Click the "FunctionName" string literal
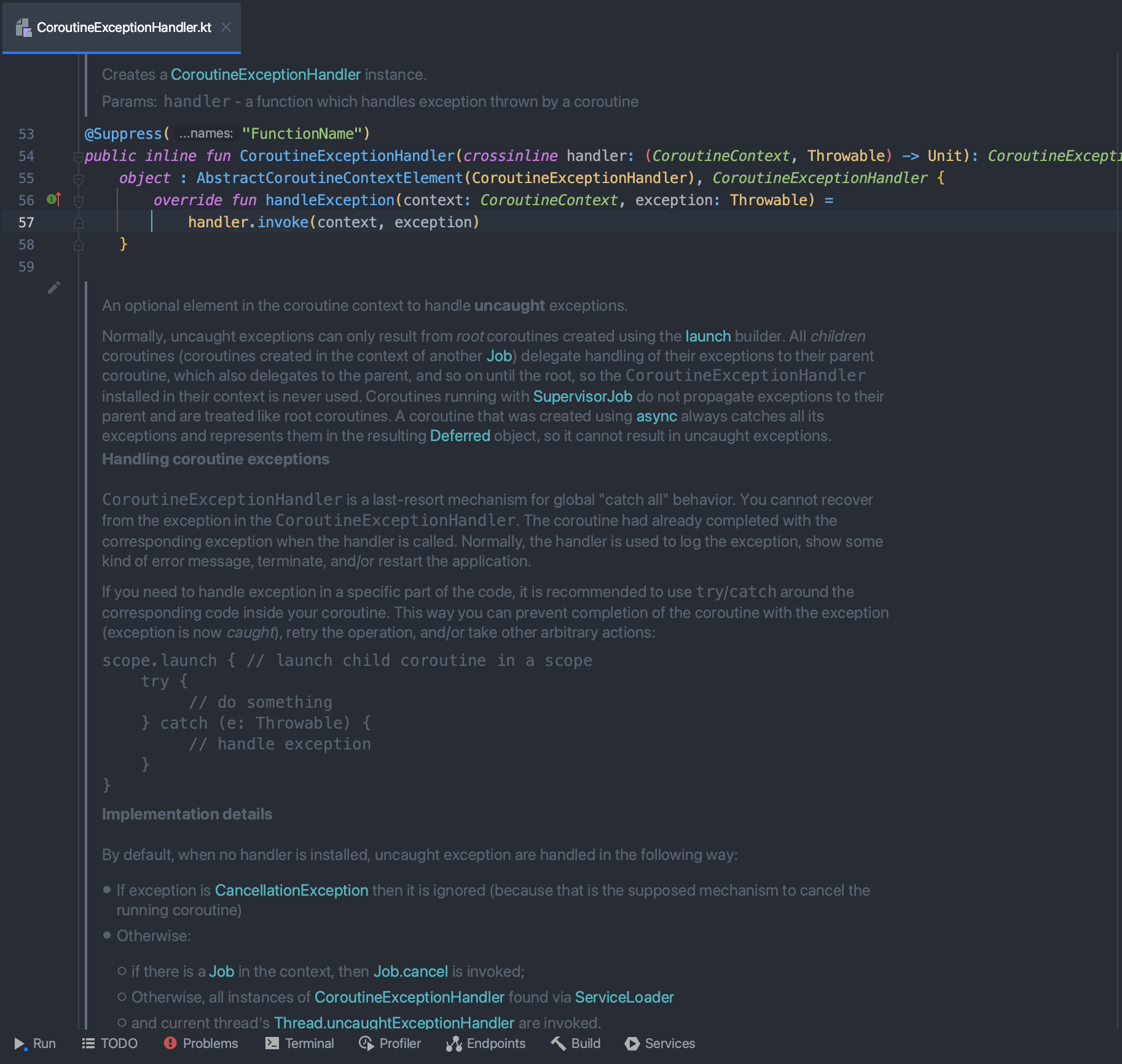The height and width of the screenshot is (1064, 1122). click(x=302, y=133)
